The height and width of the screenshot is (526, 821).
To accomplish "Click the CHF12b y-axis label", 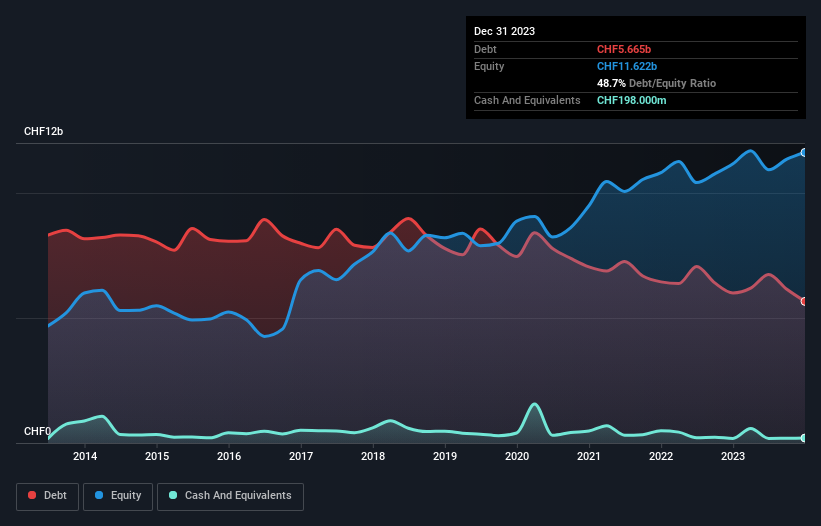I will tap(43, 131).
